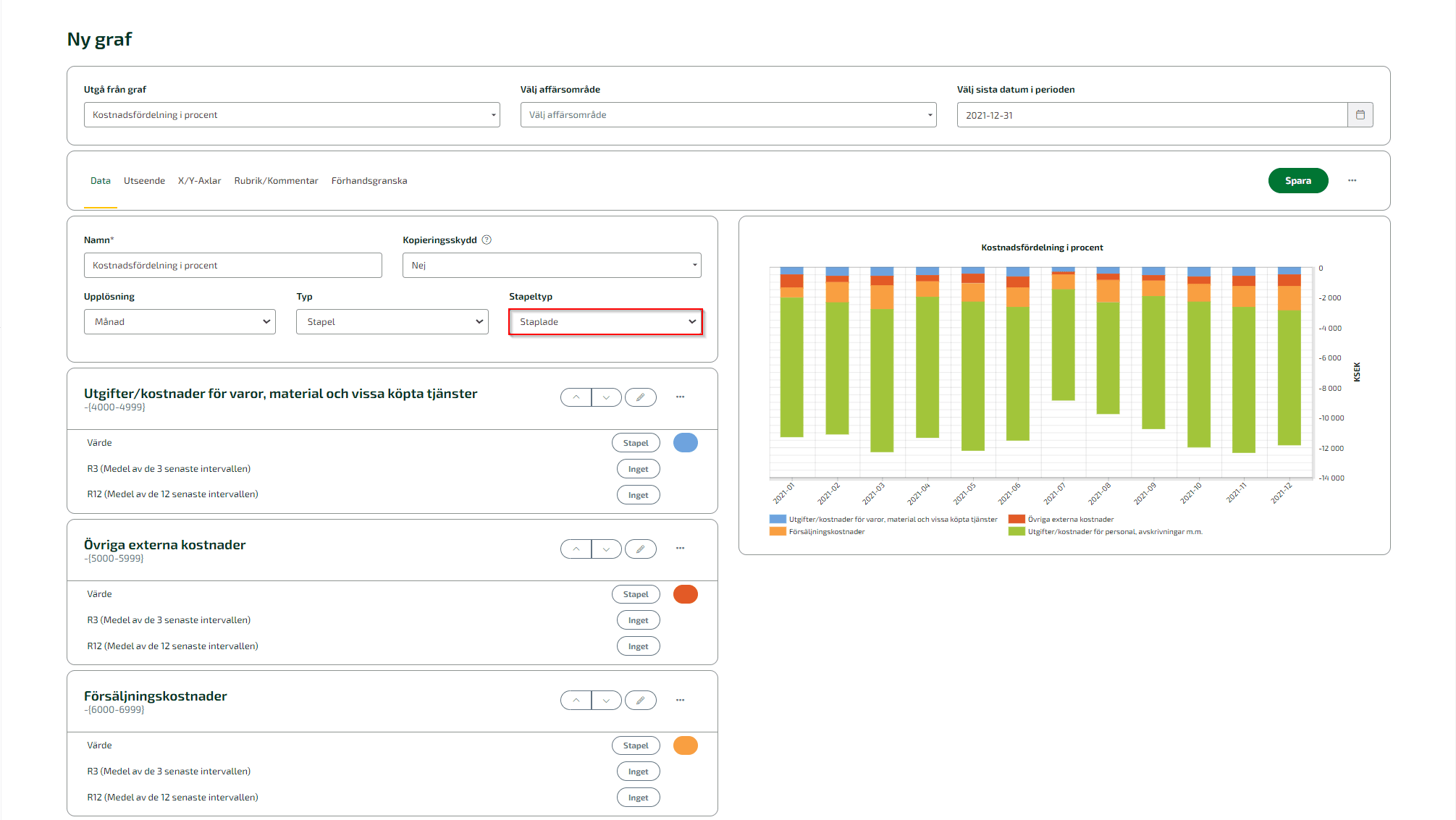Click the date field showing 2021-12-31
Image resolution: width=1456 pixels, height=820 pixels.
click(1152, 115)
